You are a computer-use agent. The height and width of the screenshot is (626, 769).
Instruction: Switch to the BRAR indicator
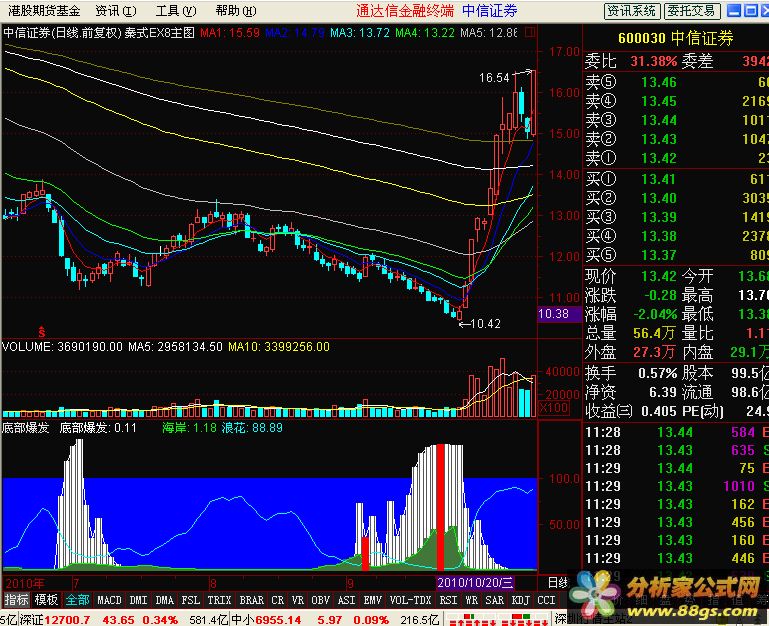tap(252, 600)
